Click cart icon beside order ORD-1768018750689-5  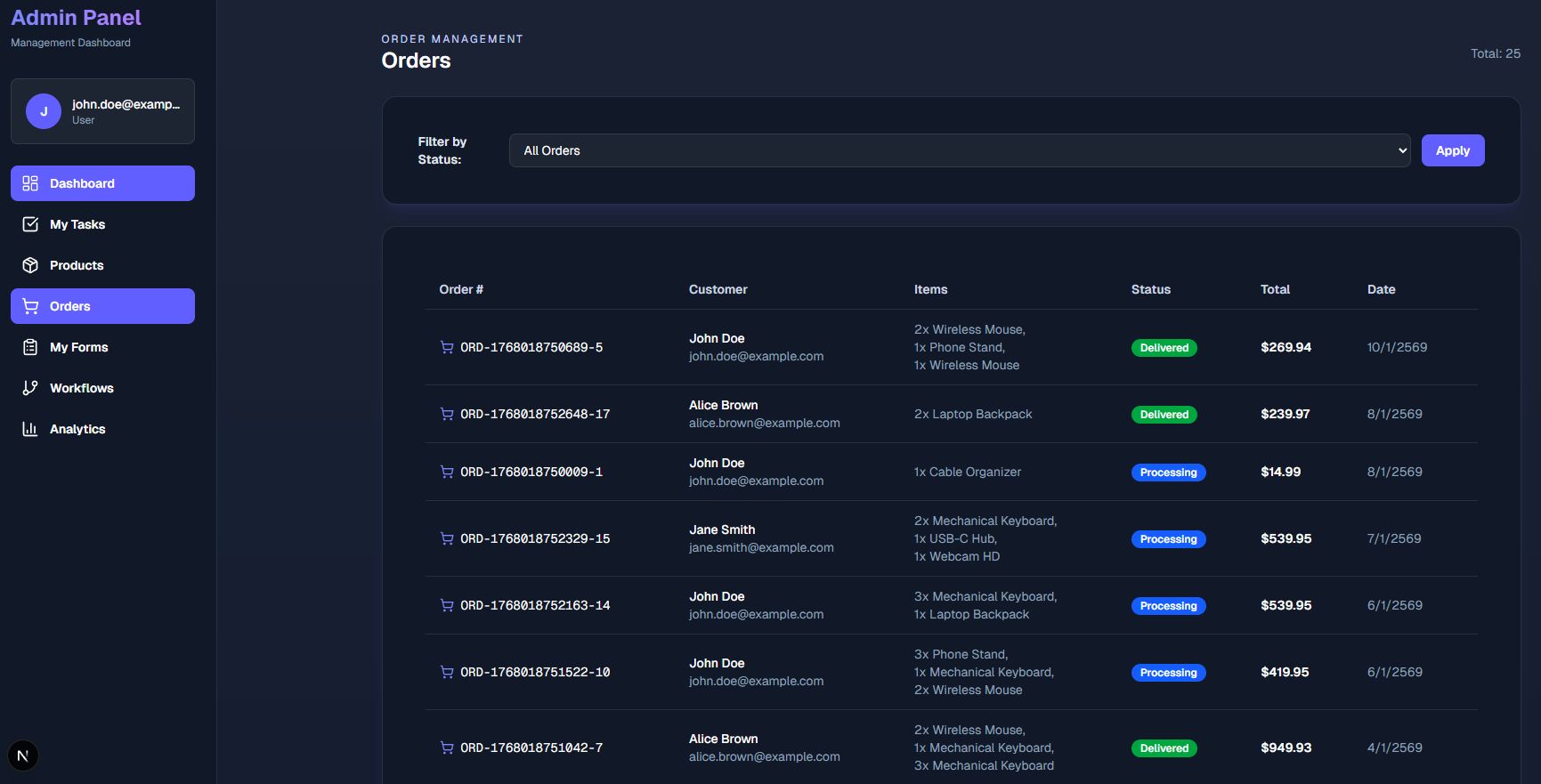[x=447, y=347]
